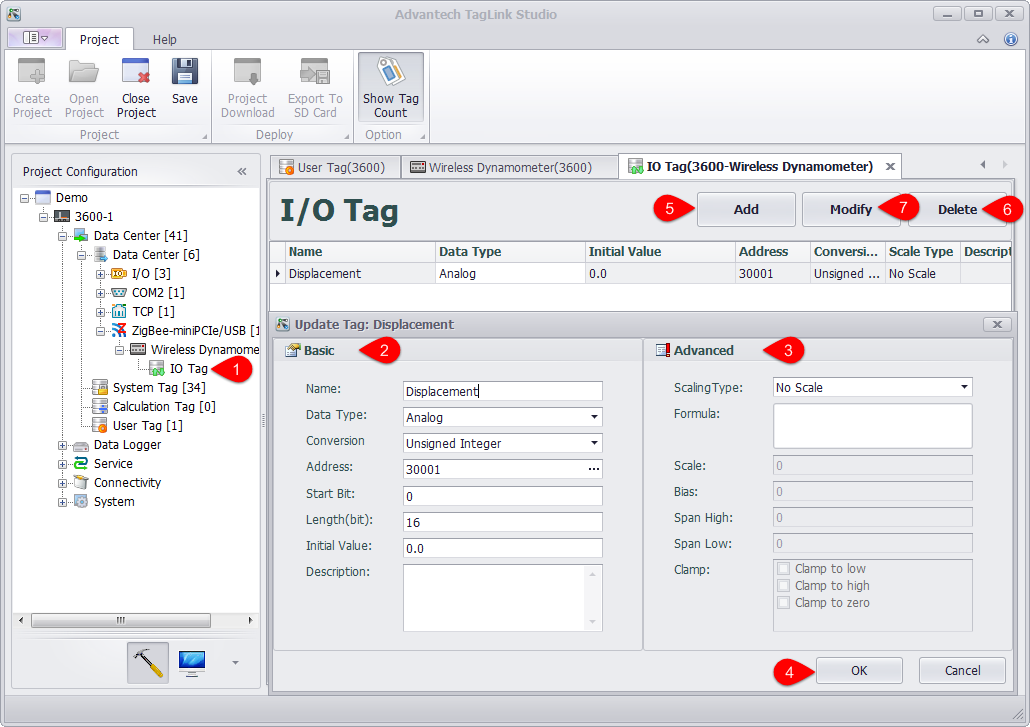
Task: Click the blue info icon
Action: [x=1010, y=39]
